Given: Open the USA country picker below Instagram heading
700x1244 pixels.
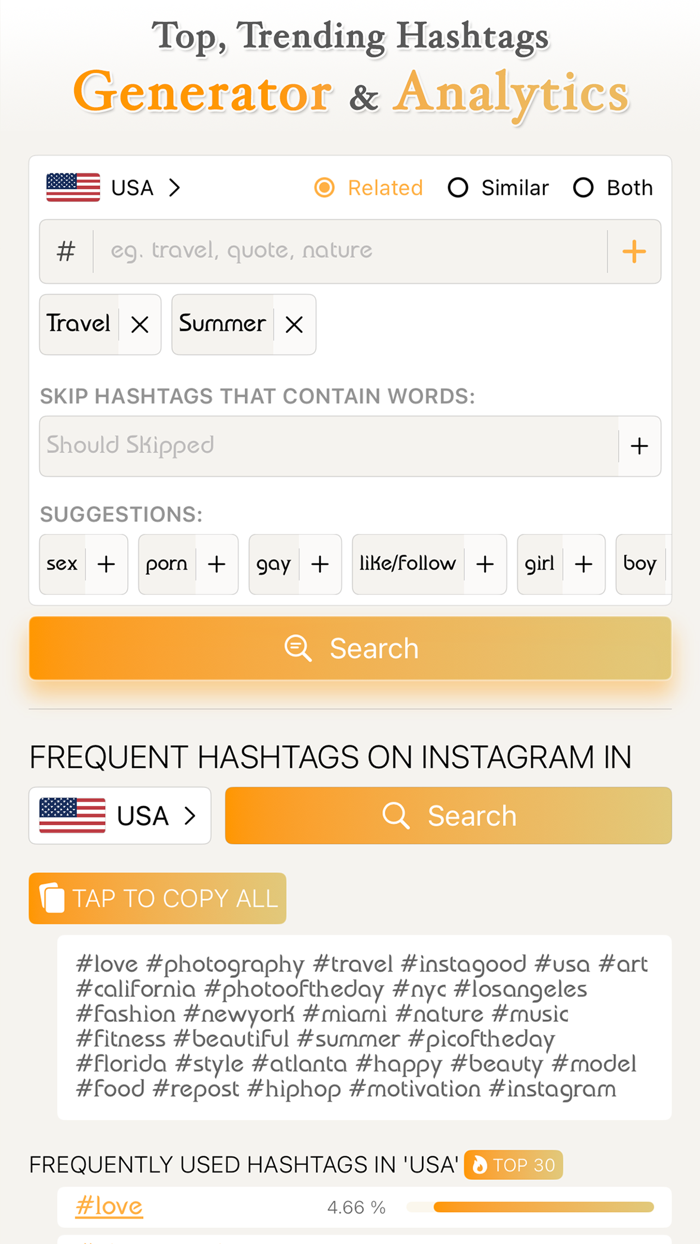Looking at the screenshot, I should pyautogui.click(x=119, y=815).
